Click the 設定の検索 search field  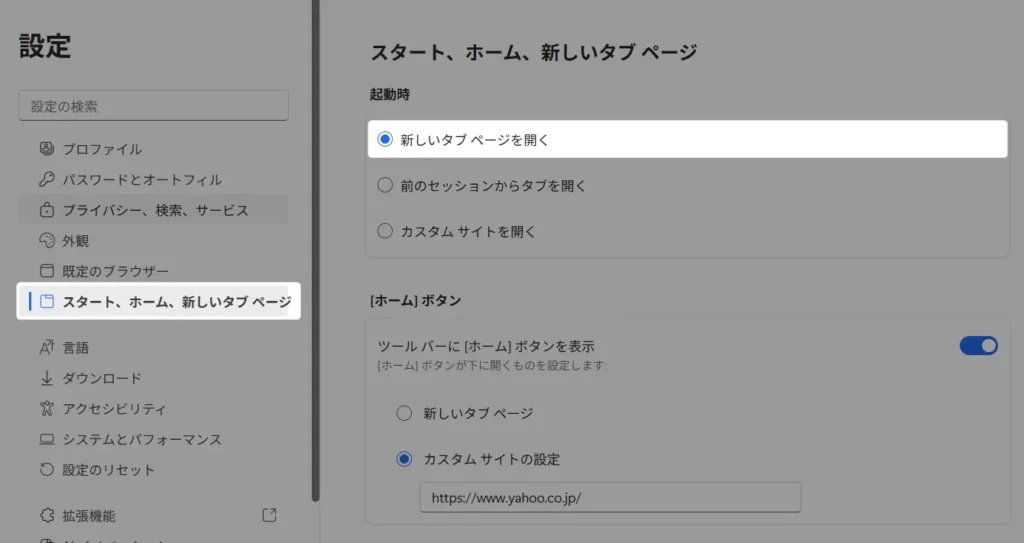coord(153,106)
